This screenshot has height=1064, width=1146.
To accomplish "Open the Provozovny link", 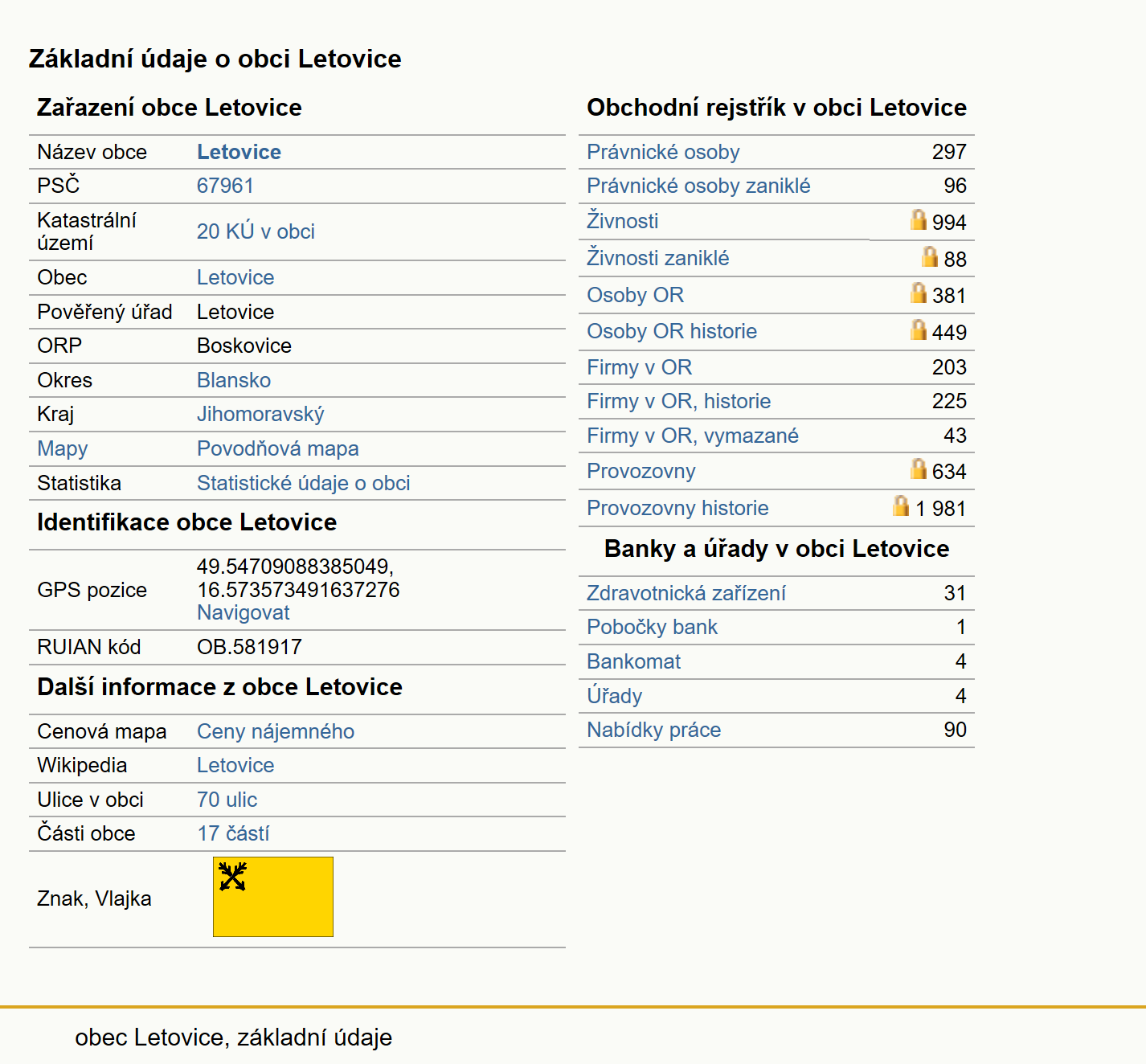I will (641, 471).
